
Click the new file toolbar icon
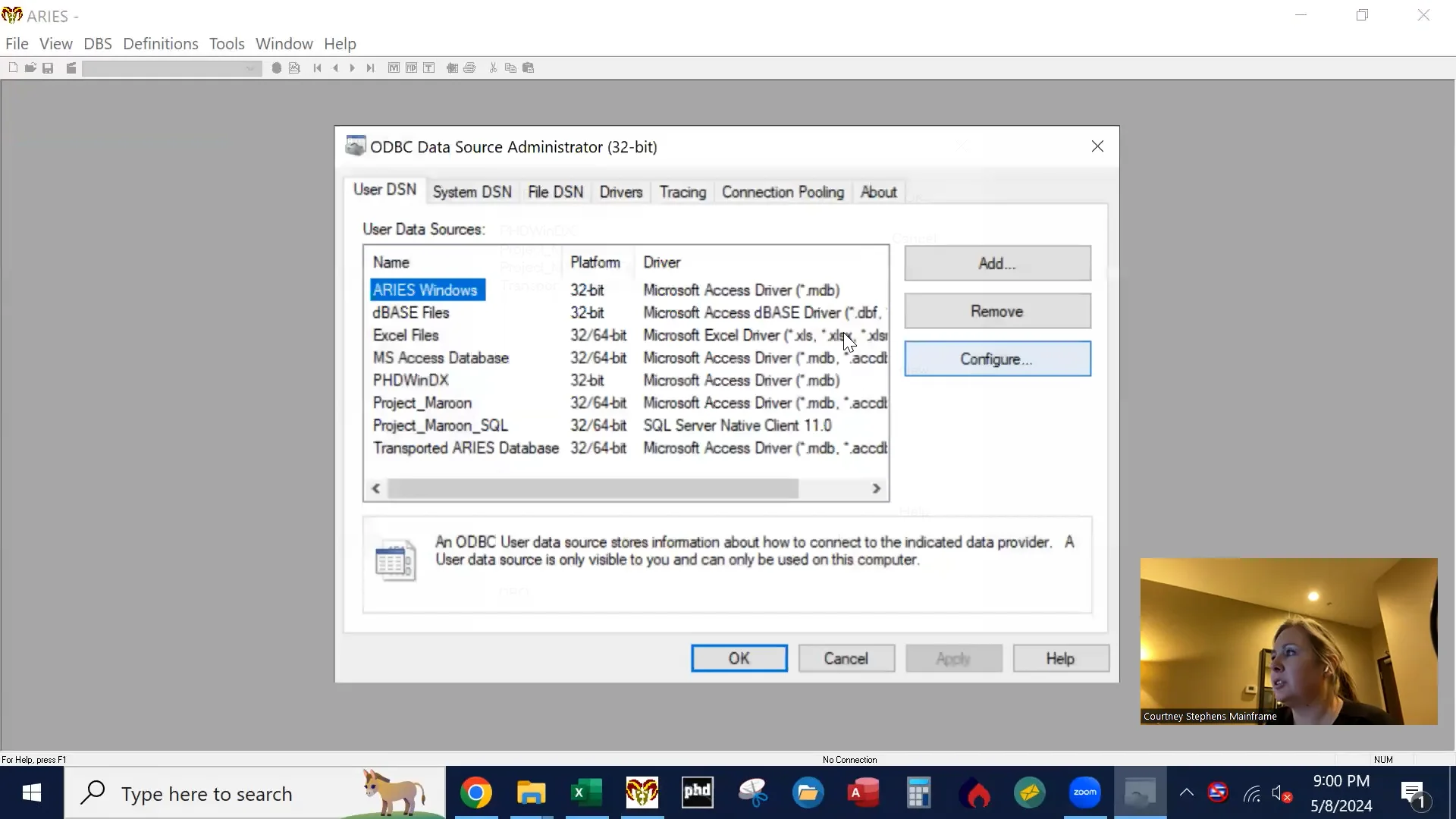click(13, 68)
